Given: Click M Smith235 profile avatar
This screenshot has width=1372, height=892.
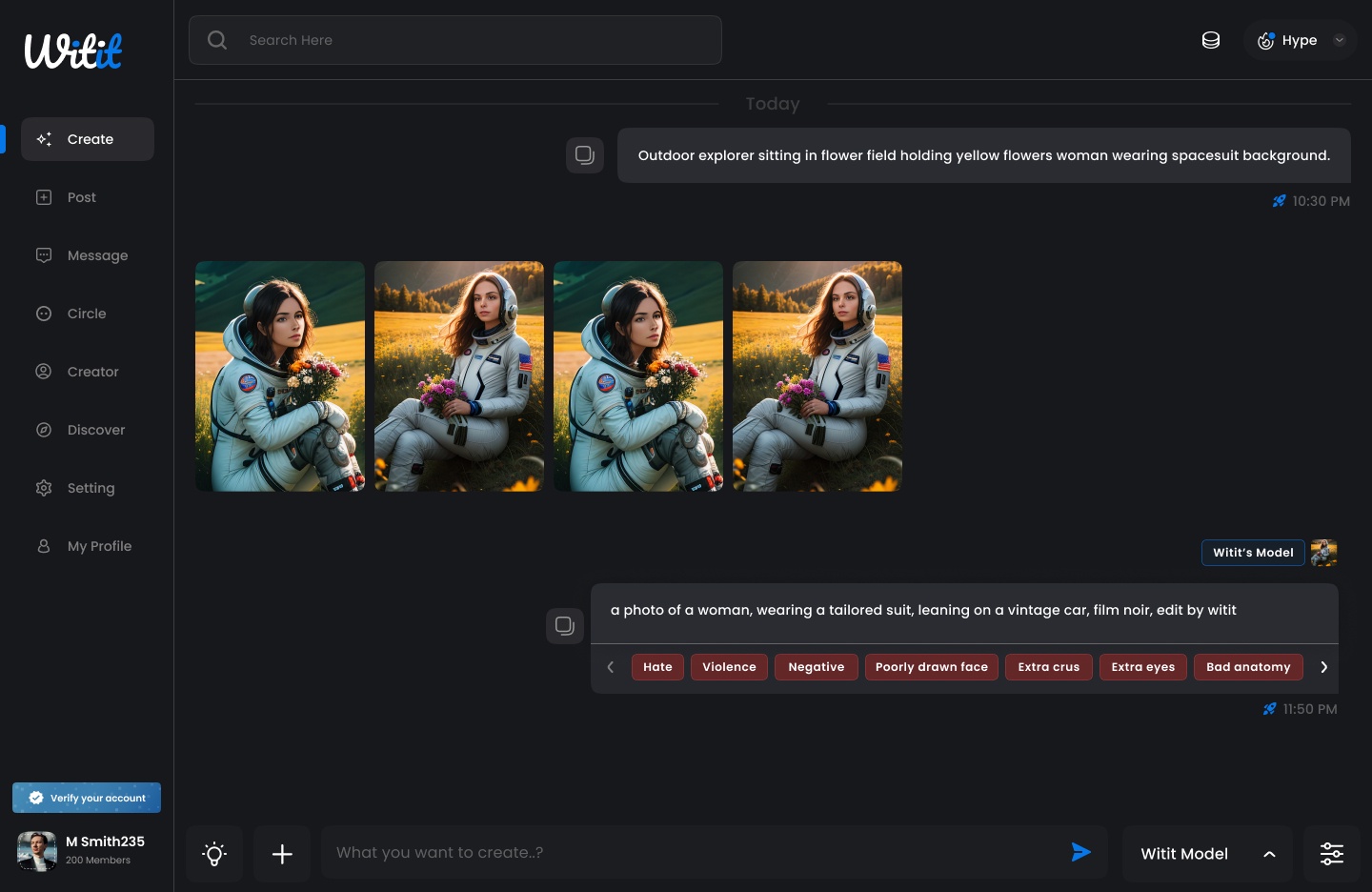Looking at the screenshot, I should (37, 851).
